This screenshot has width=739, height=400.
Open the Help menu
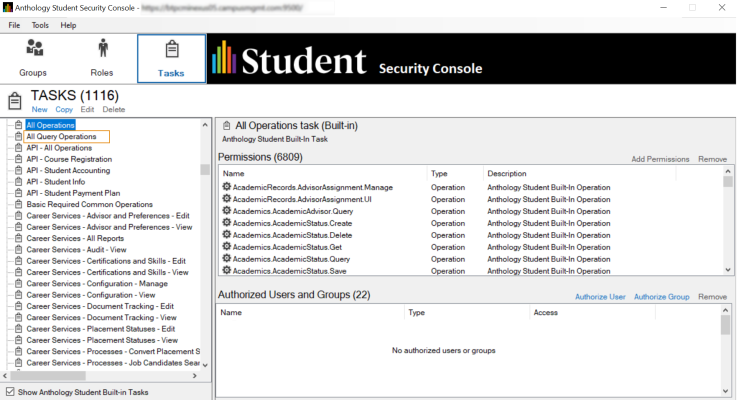pos(68,25)
